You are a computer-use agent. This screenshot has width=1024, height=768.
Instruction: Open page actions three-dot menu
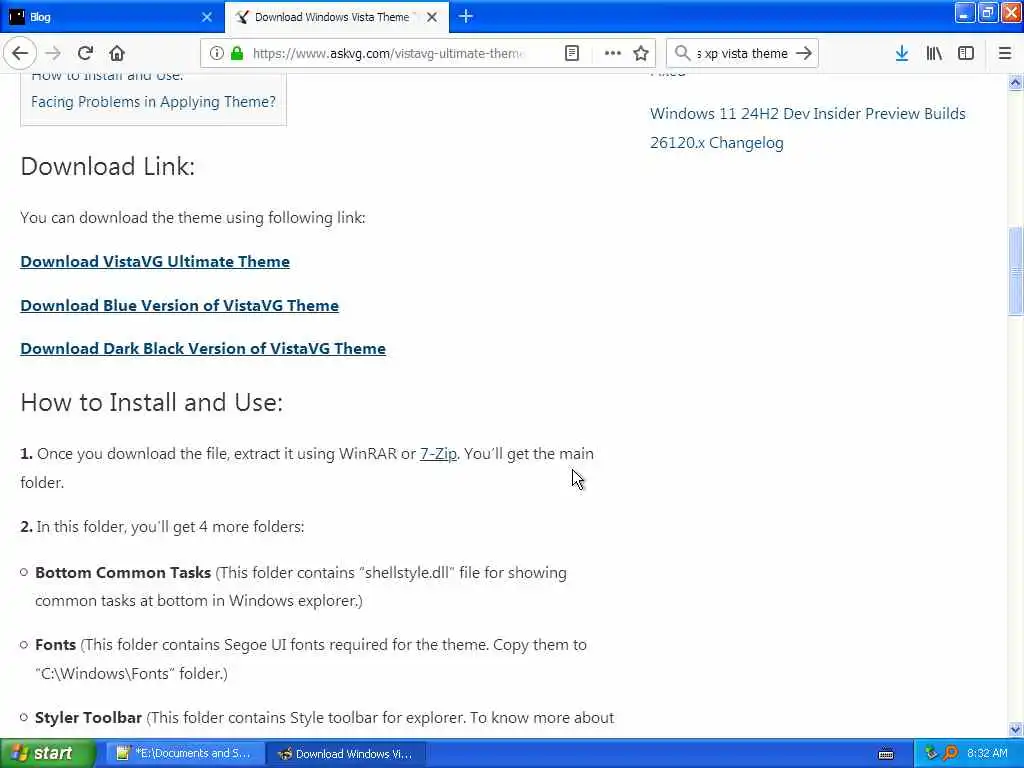(x=613, y=54)
